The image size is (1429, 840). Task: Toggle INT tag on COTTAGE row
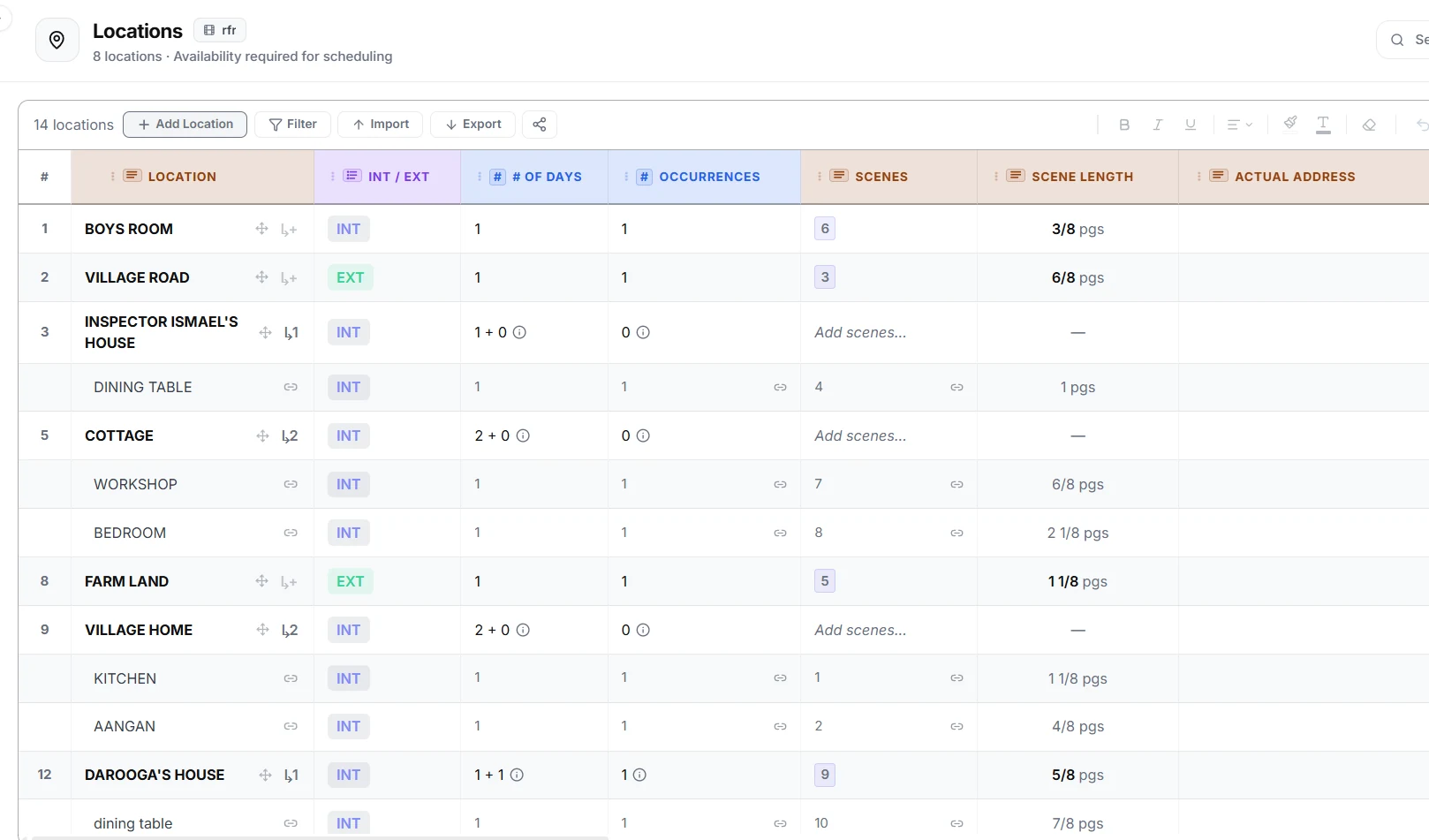(348, 435)
